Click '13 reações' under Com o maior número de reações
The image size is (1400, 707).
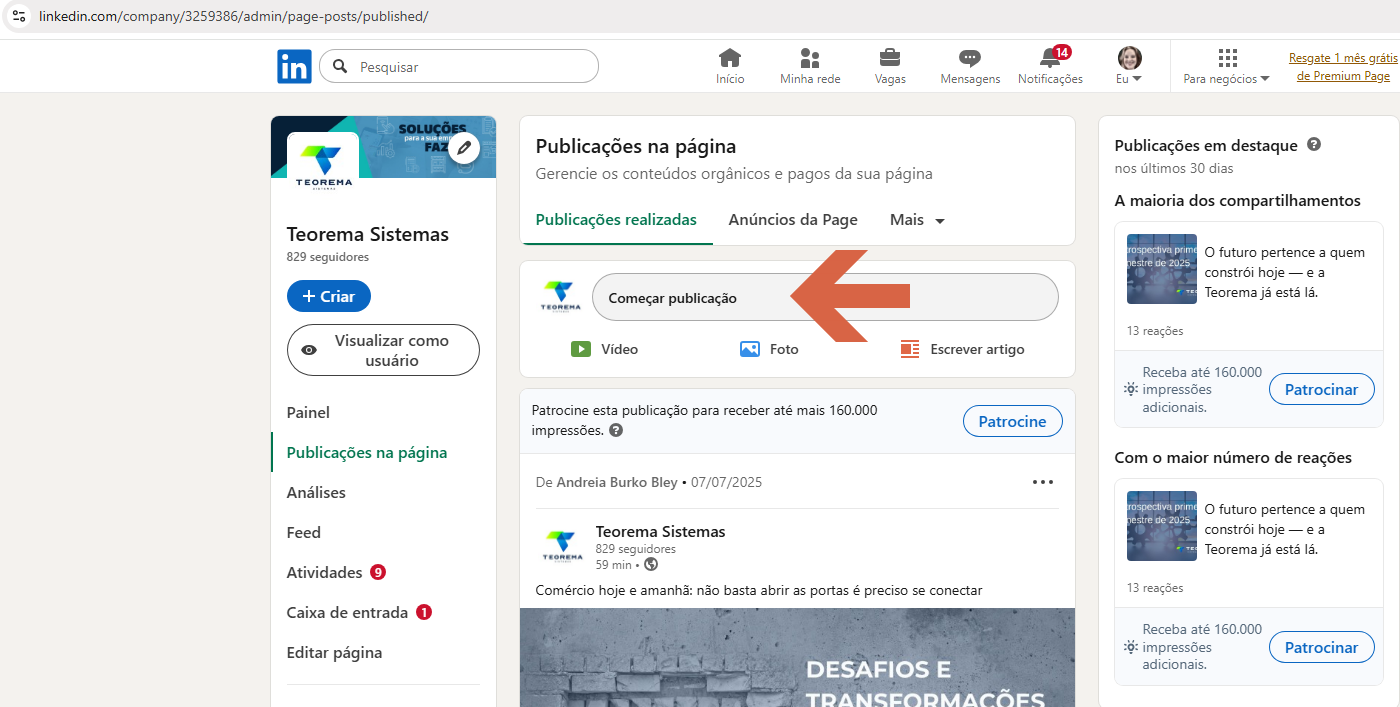point(1155,588)
